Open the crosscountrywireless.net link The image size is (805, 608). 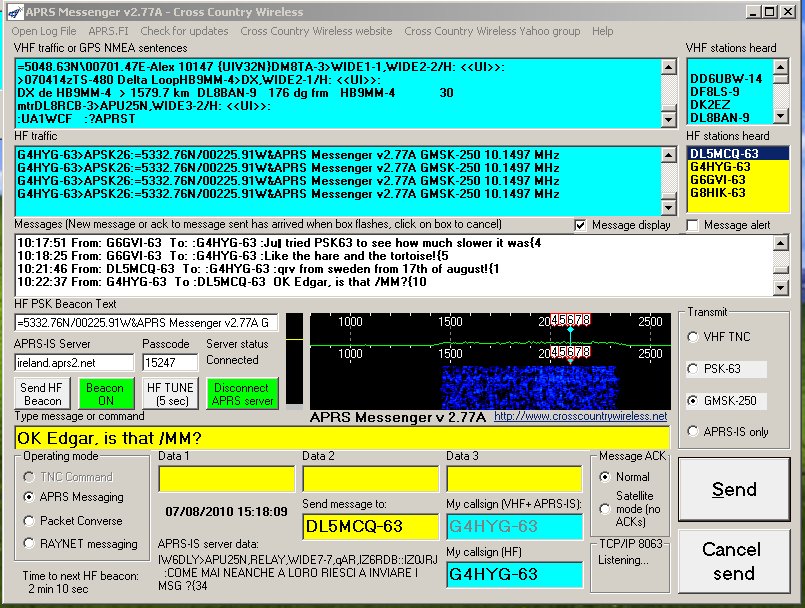[581, 416]
